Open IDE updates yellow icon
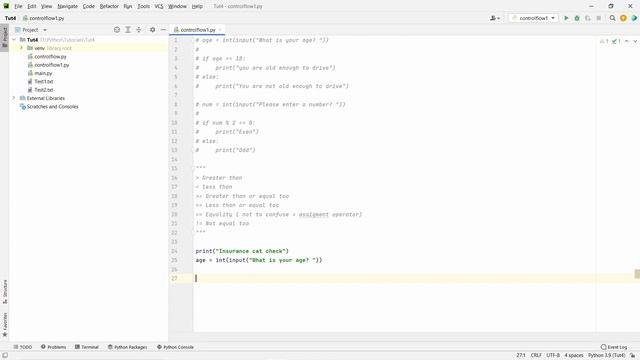This screenshot has width=640, height=360. (x=623, y=18)
